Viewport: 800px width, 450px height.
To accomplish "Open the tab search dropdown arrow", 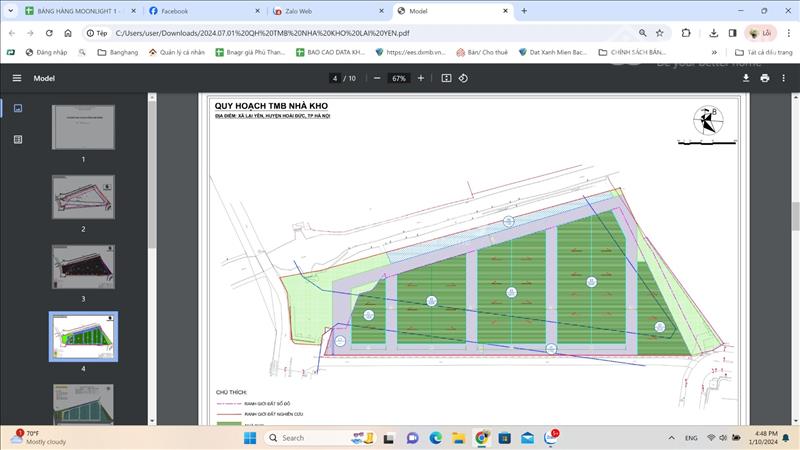I will point(10,11).
